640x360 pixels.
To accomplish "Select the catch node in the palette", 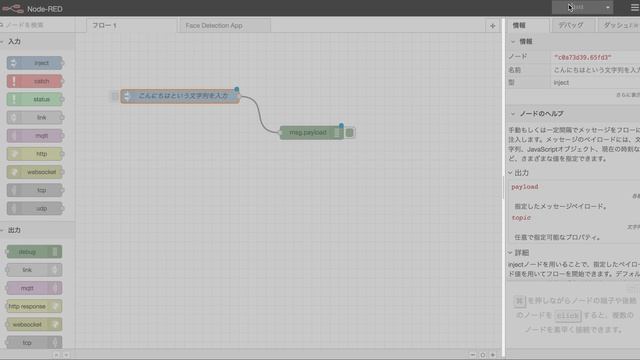I will pos(35,81).
